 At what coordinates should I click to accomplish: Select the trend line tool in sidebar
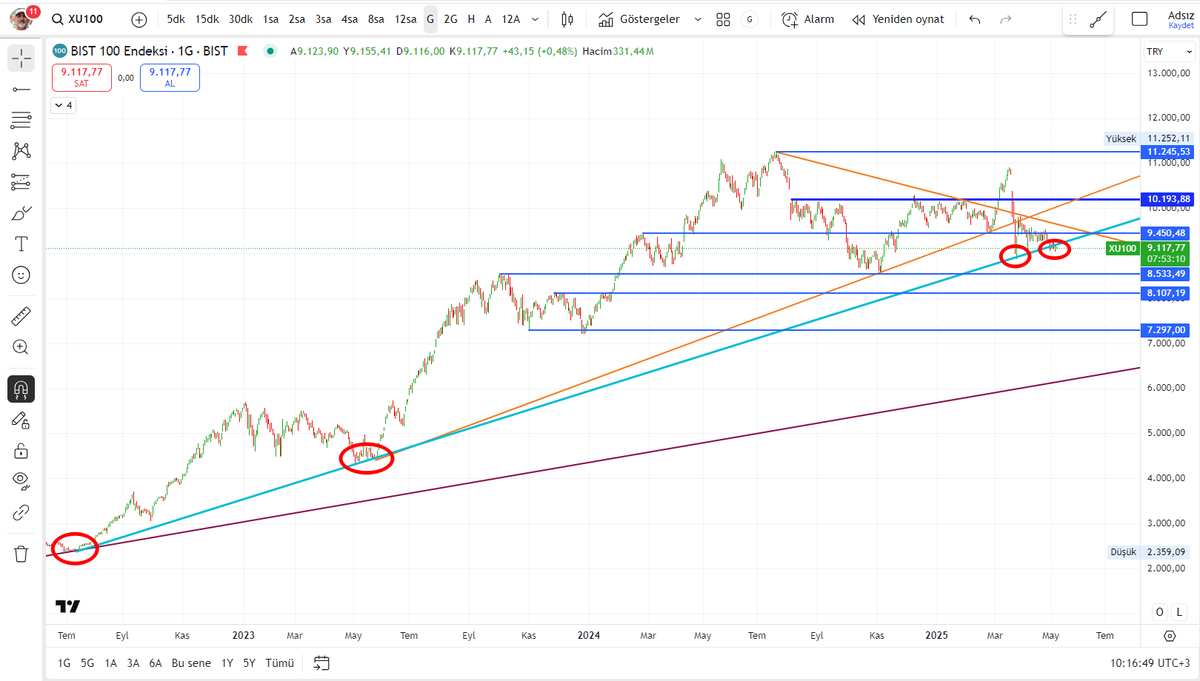[21, 90]
